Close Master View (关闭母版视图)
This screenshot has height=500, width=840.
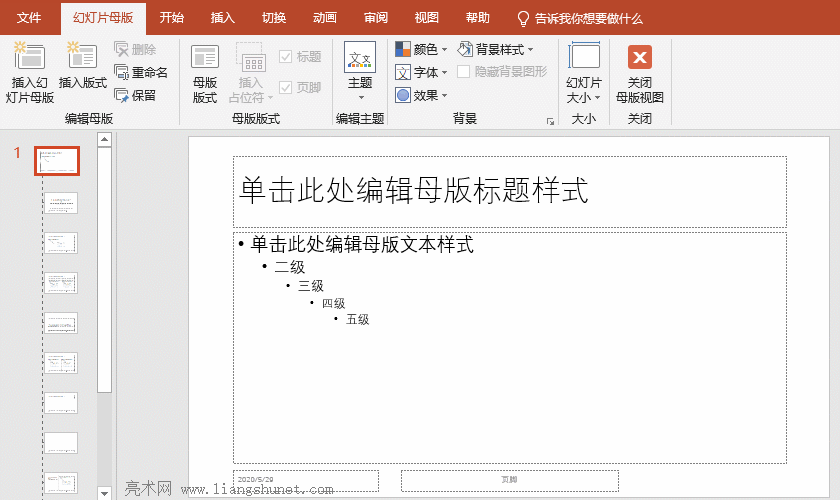pos(640,74)
